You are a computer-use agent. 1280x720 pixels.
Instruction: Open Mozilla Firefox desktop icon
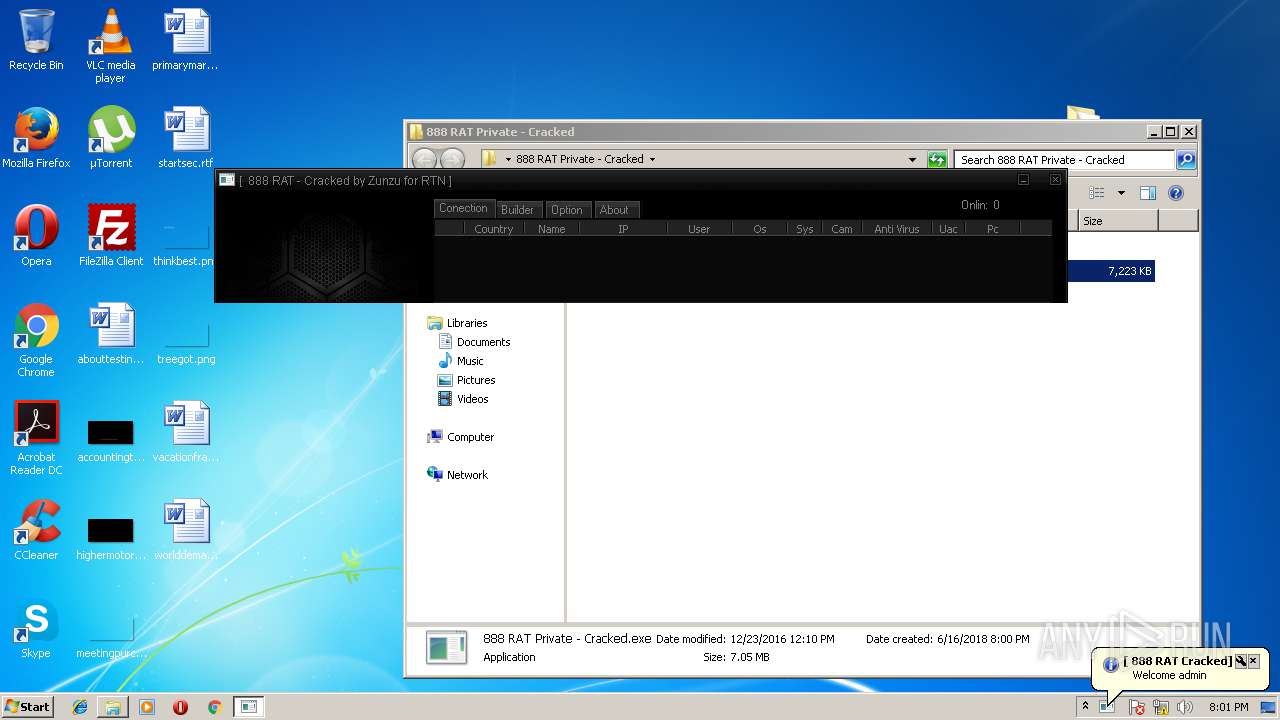36,138
